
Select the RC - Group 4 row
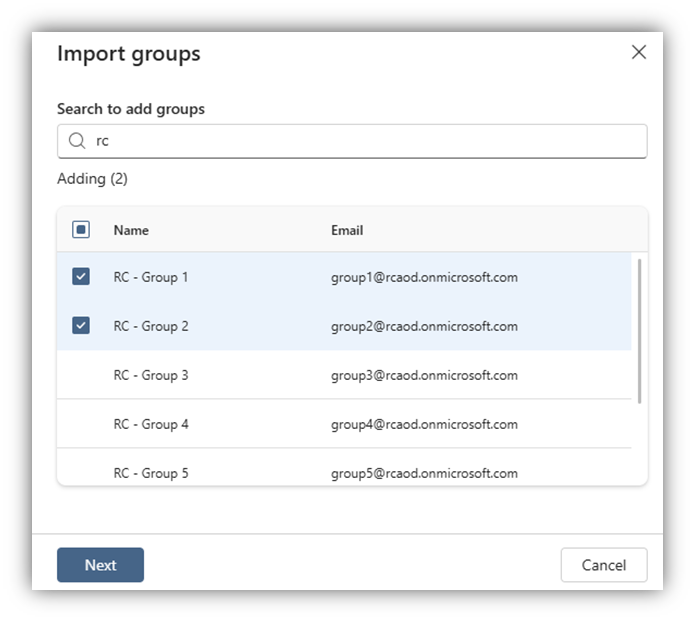[344, 424]
